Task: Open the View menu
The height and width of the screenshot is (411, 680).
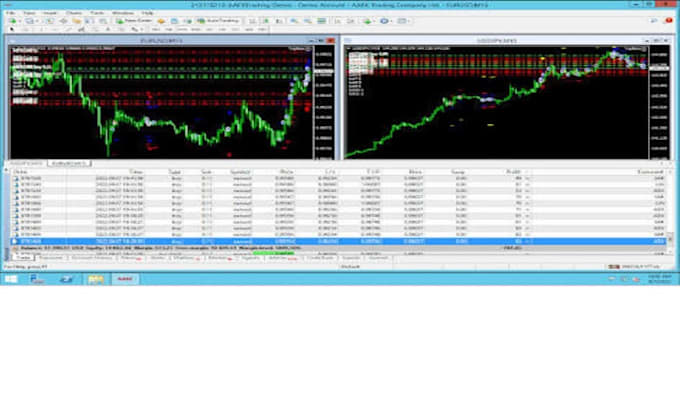Action: [x=29, y=13]
